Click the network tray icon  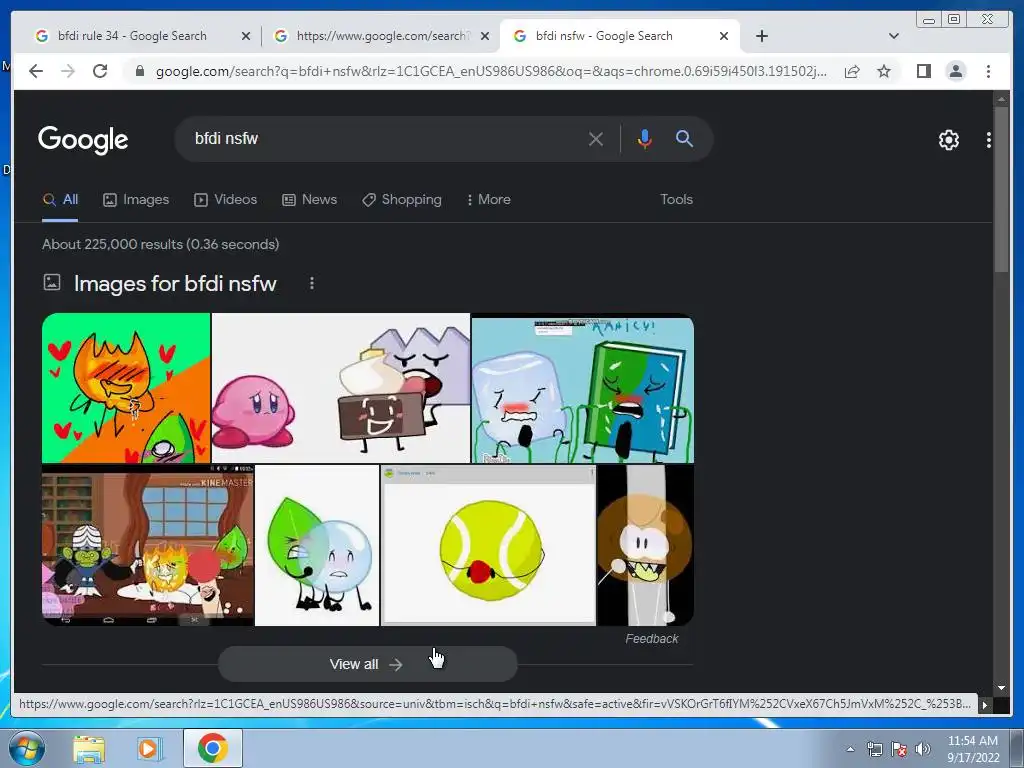tap(874, 749)
